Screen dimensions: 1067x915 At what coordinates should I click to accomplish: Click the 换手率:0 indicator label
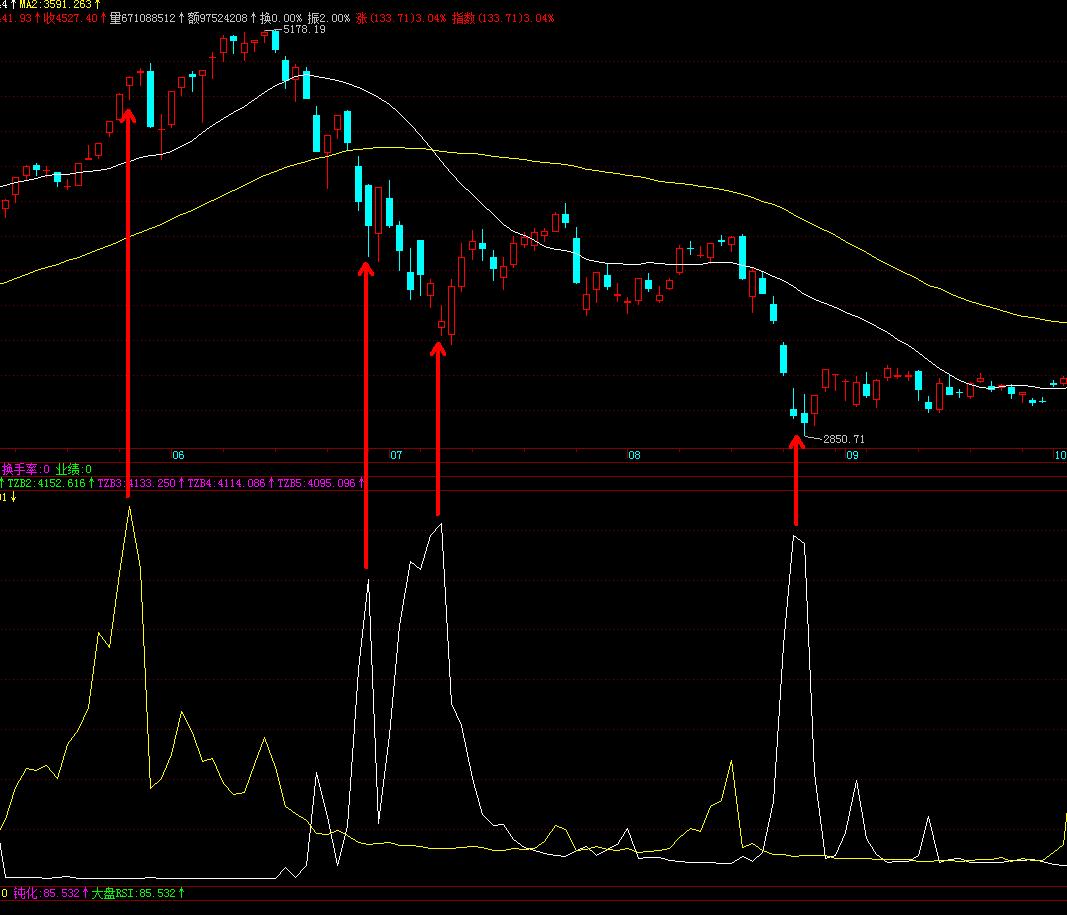pos(26,469)
